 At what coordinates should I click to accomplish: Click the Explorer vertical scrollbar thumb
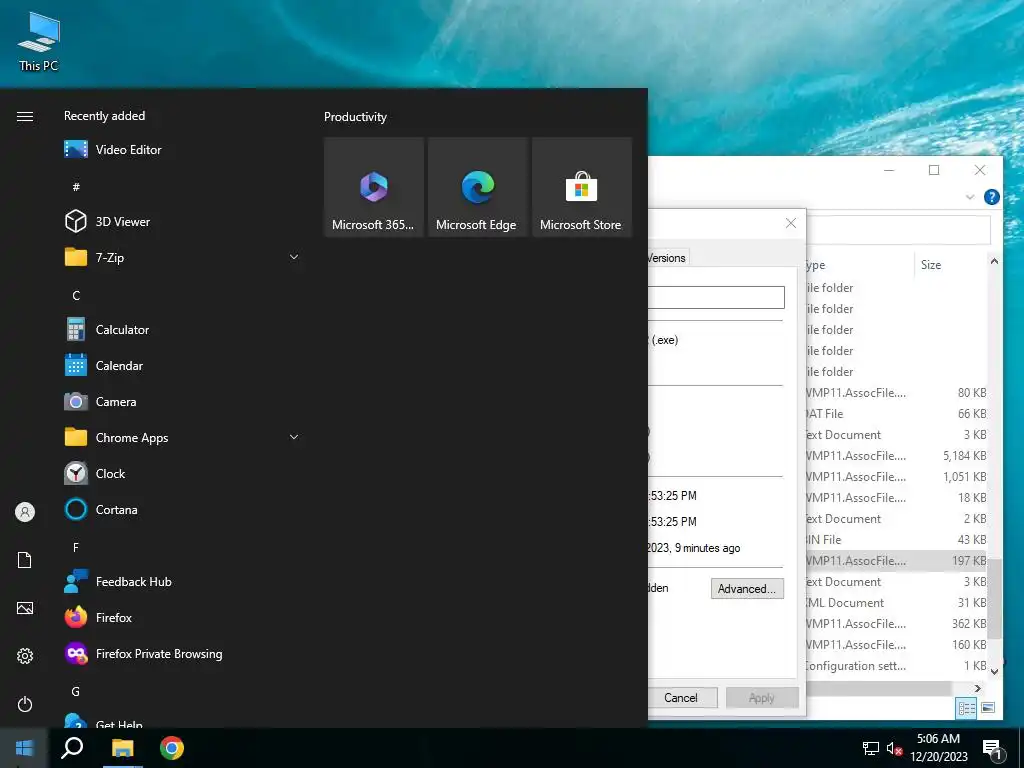point(994,599)
